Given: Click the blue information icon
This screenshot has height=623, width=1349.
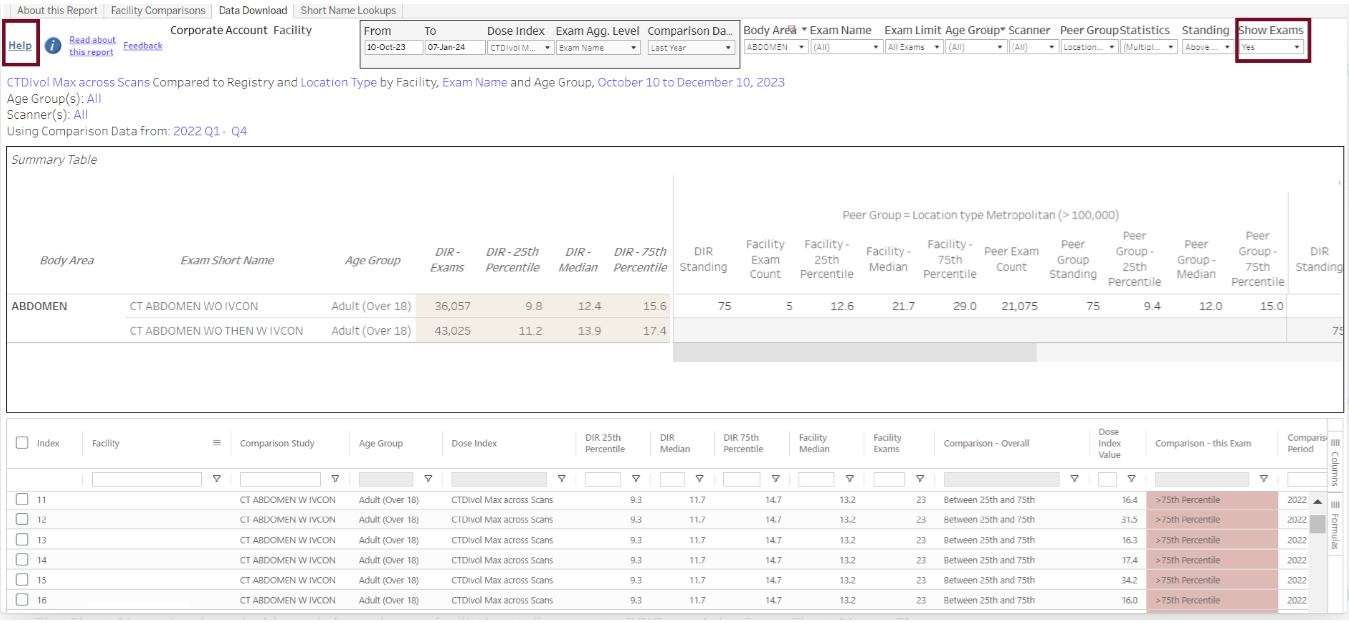Looking at the screenshot, I should tap(54, 46).
